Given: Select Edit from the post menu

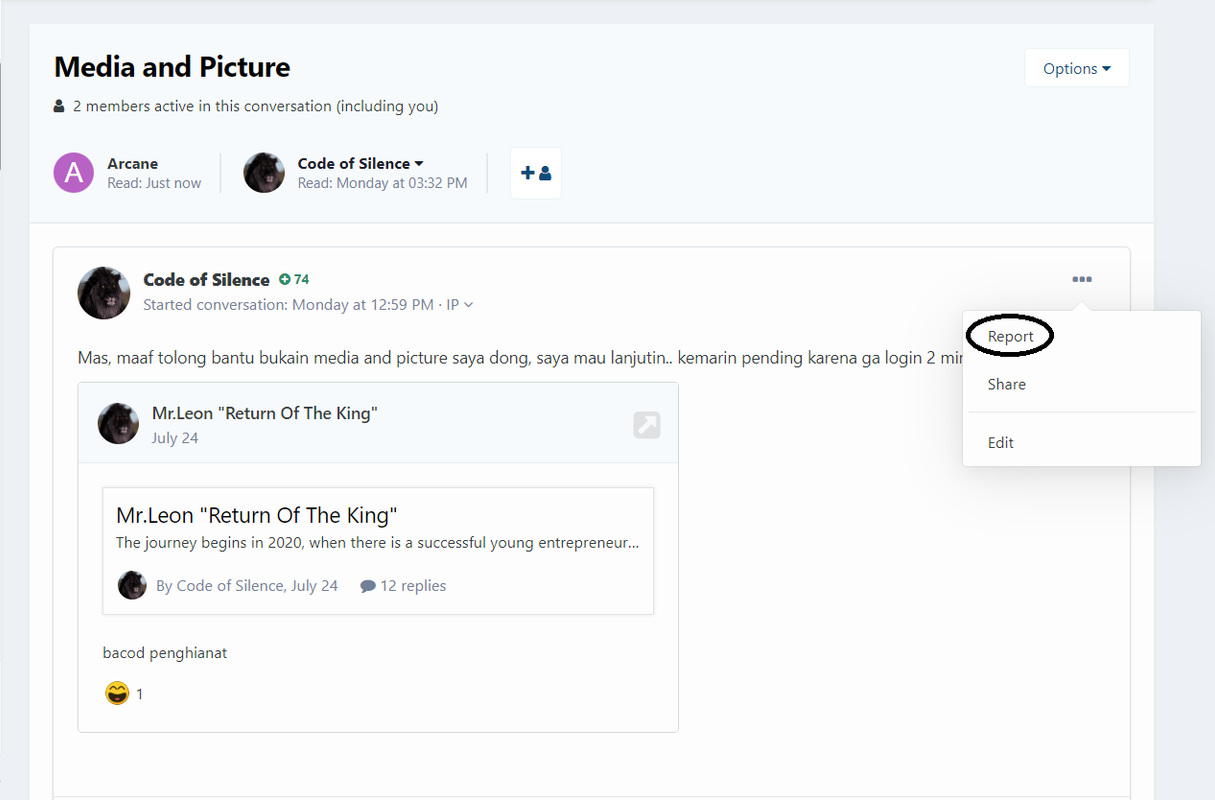Looking at the screenshot, I should [1001, 442].
